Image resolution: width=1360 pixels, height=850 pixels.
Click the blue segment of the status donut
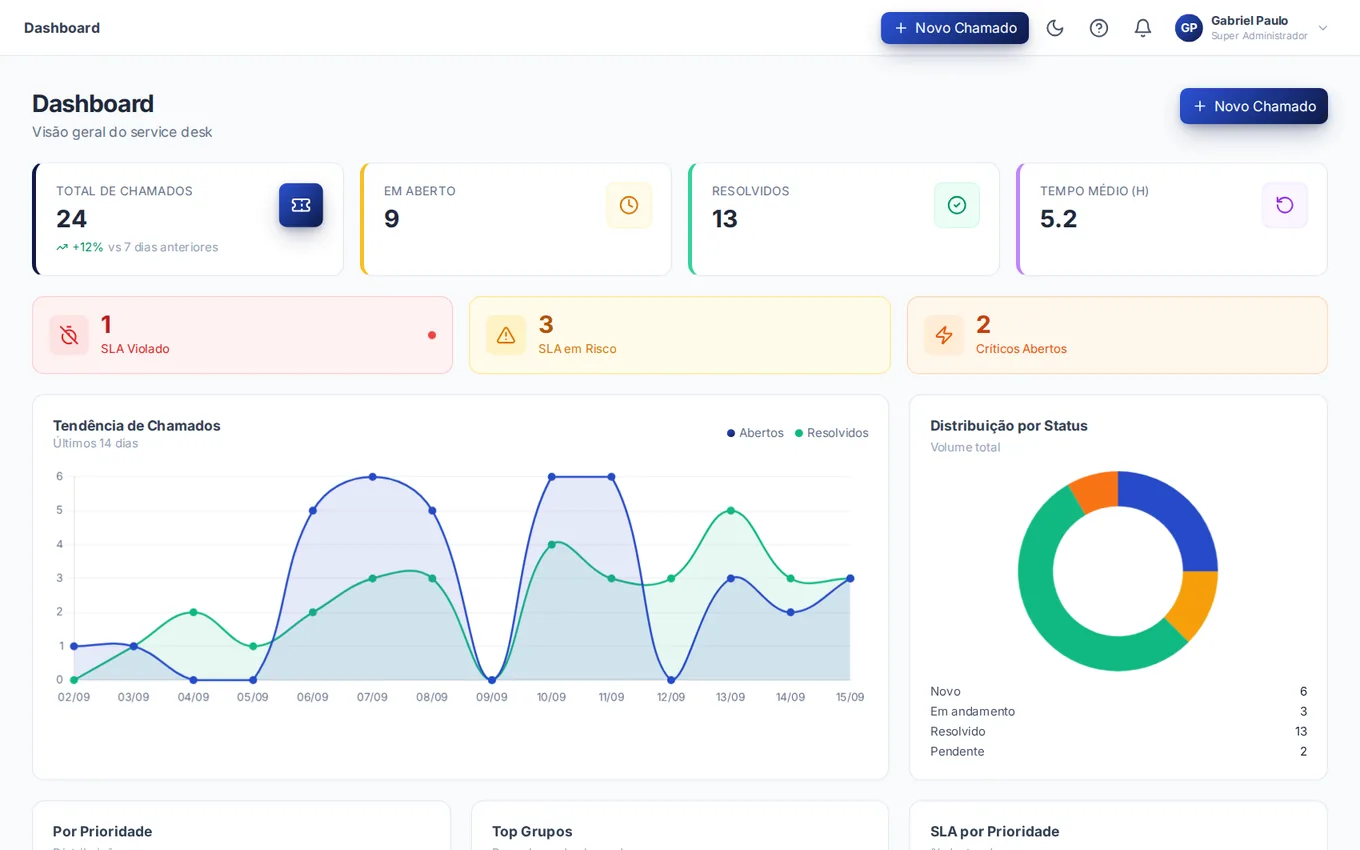(1176, 514)
